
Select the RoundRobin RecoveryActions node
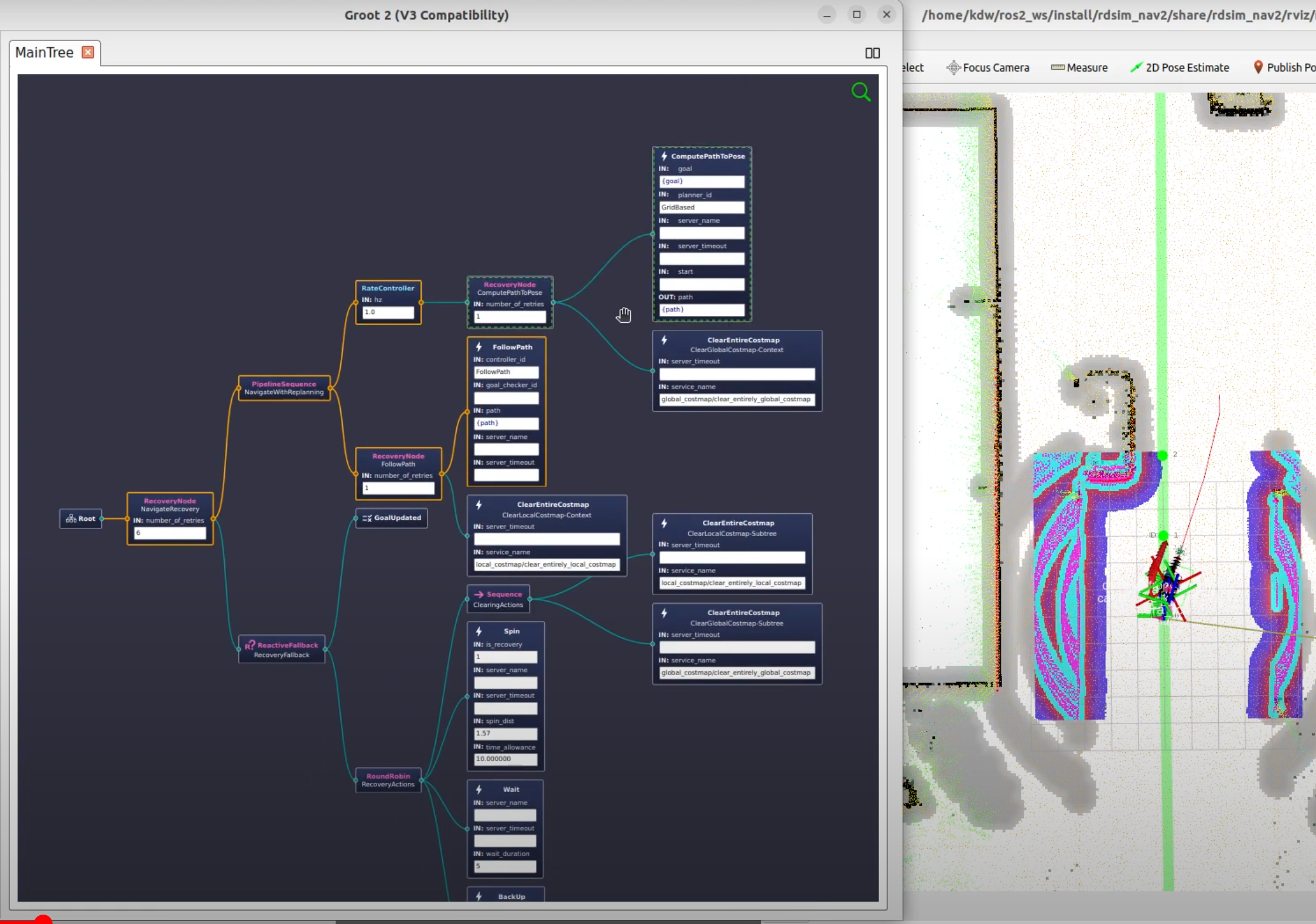tap(388, 780)
